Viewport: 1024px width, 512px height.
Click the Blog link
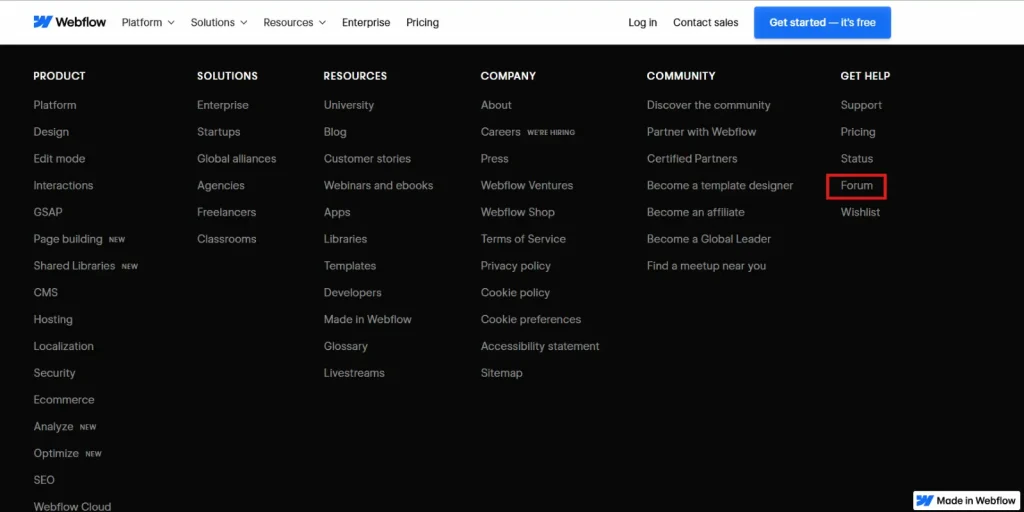click(x=335, y=132)
